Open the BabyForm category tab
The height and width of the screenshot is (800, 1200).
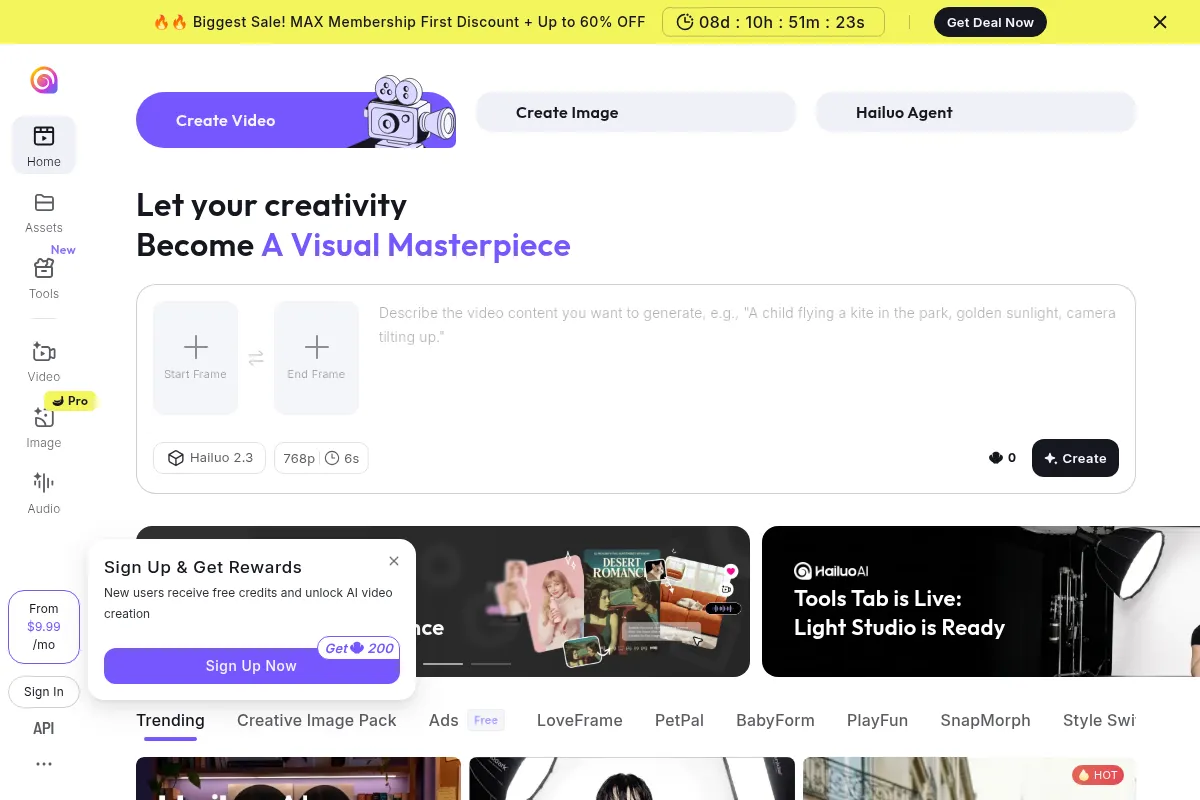pos(775,720)
